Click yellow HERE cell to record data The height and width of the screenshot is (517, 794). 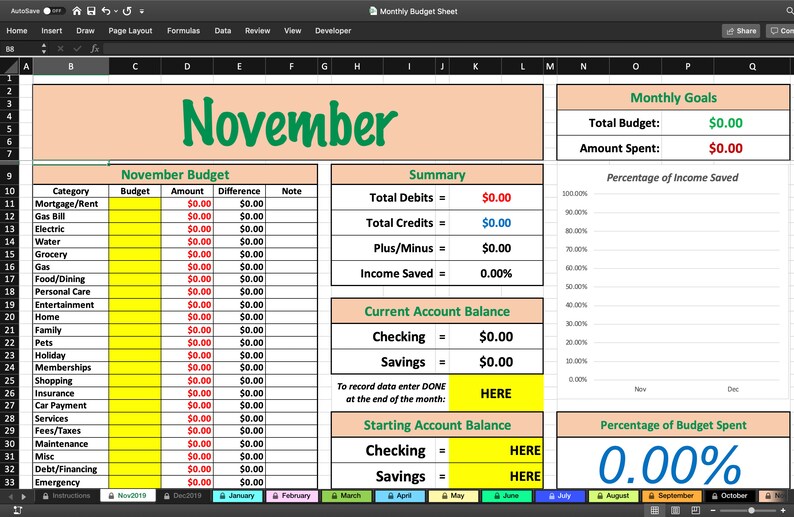496,393
